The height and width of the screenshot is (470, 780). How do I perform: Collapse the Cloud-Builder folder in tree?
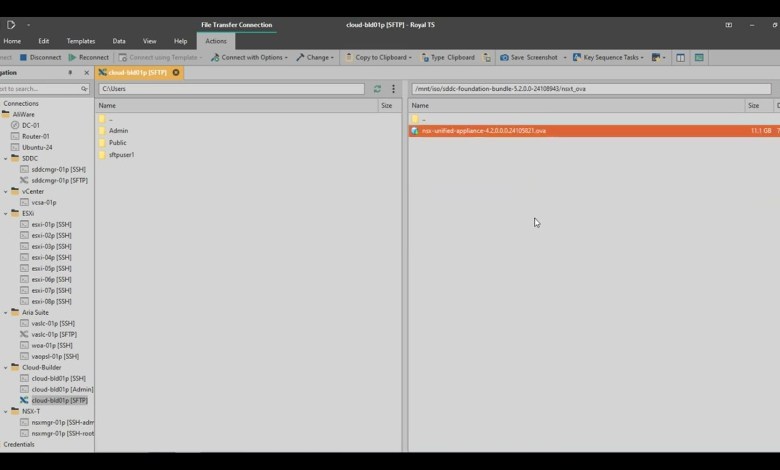pyautogui.click(x=5, y=368)
